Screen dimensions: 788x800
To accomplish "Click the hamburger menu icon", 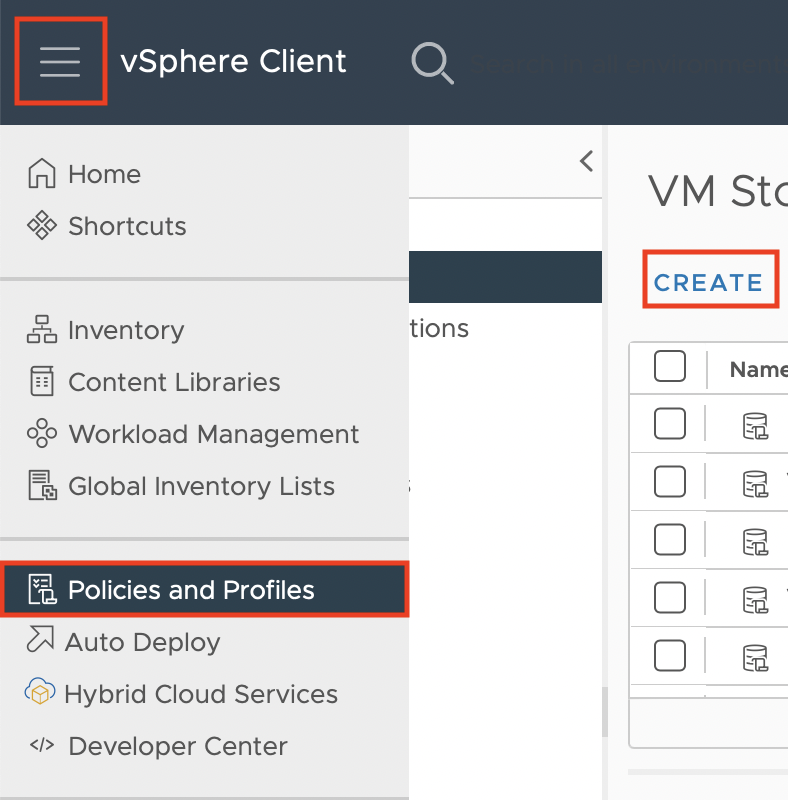I will [x=60, y=62].
